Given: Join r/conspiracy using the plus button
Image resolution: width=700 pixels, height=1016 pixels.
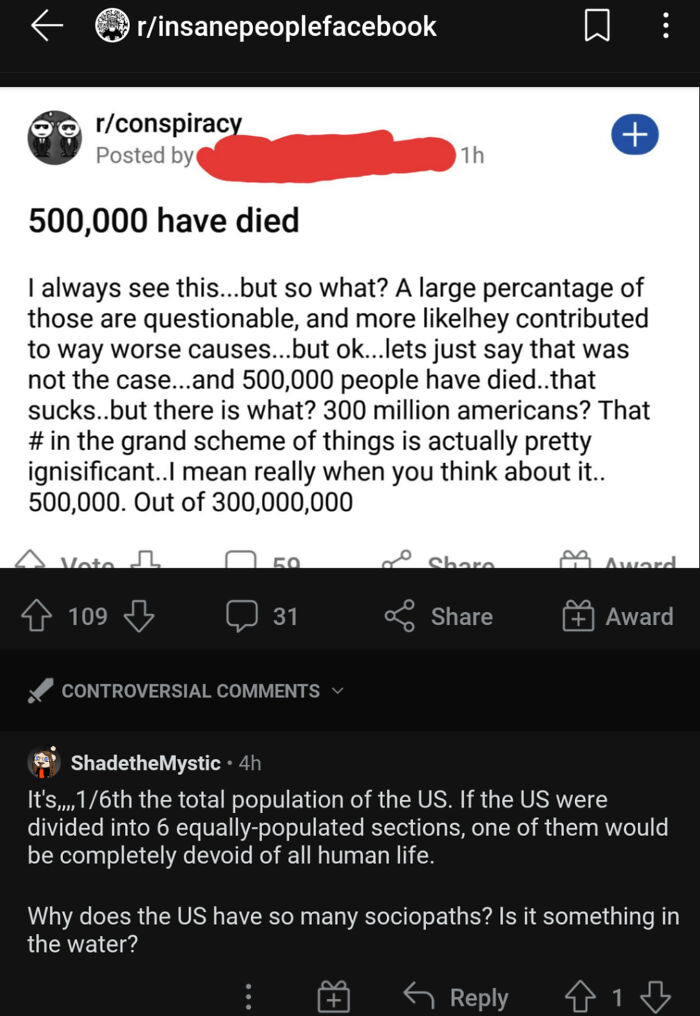Looking at the screenshot, I should (635, 134).
